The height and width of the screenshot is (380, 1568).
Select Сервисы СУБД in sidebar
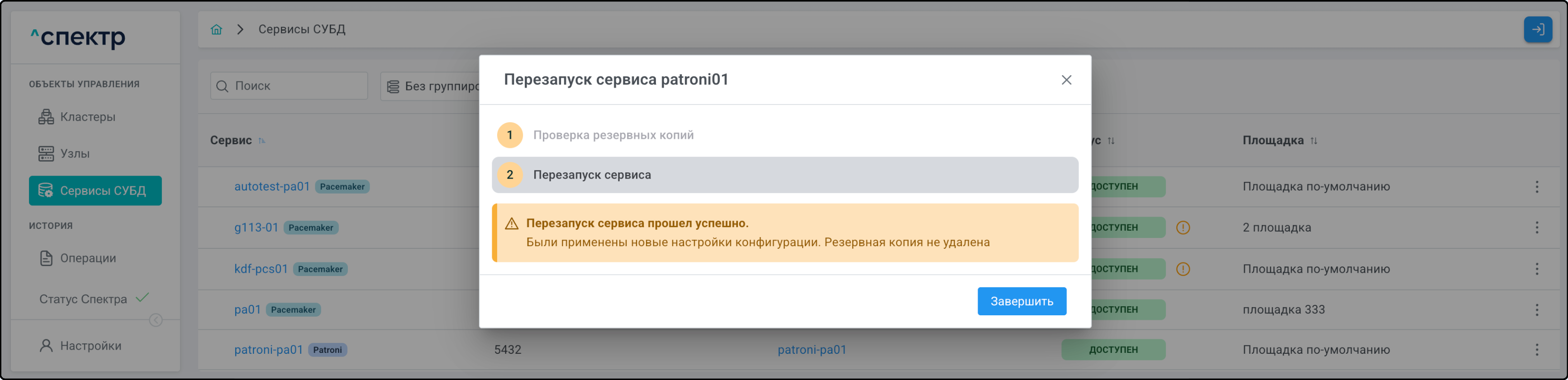tap(95, 190)
